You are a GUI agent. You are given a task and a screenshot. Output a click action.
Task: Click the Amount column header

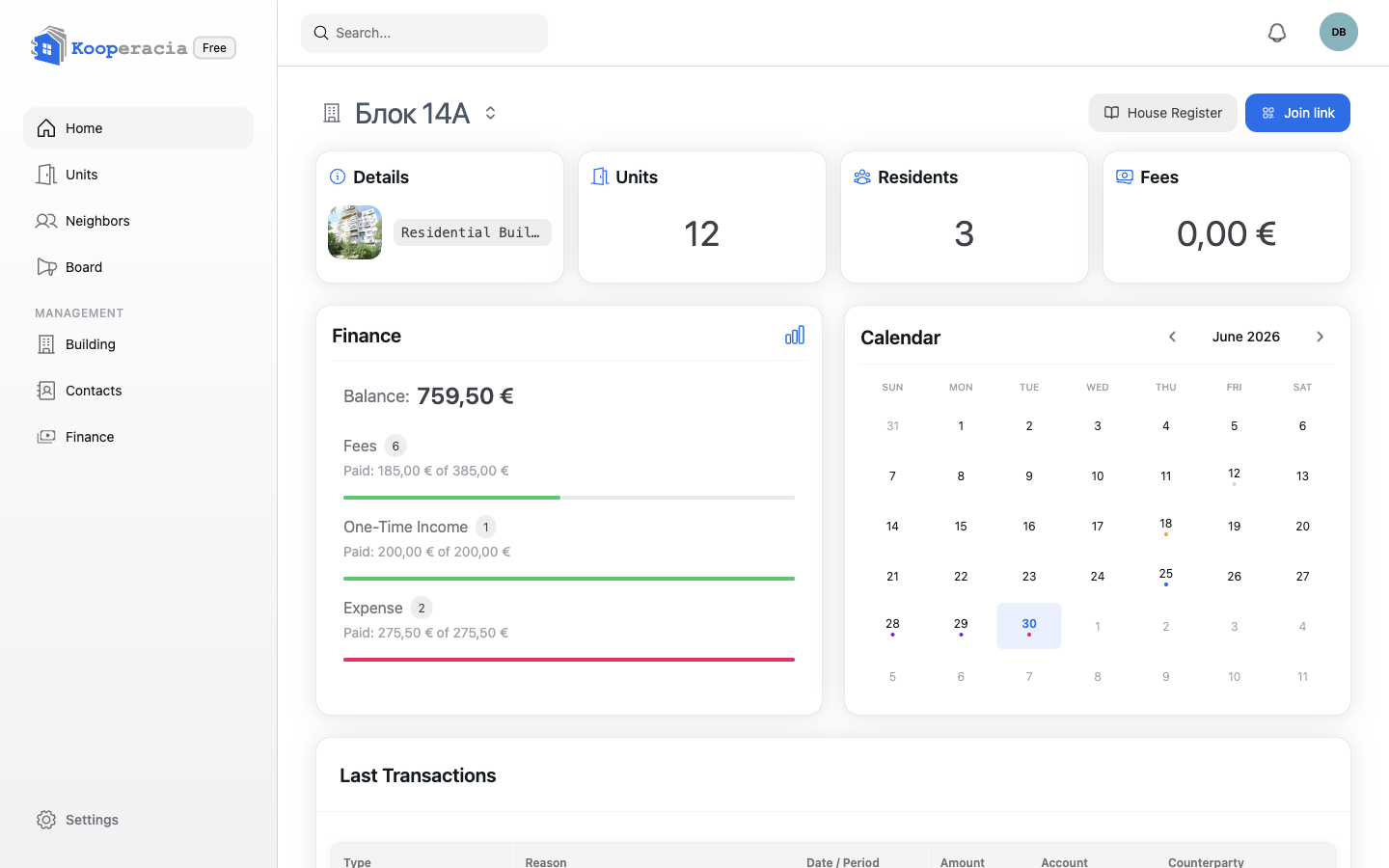point(963,861)
